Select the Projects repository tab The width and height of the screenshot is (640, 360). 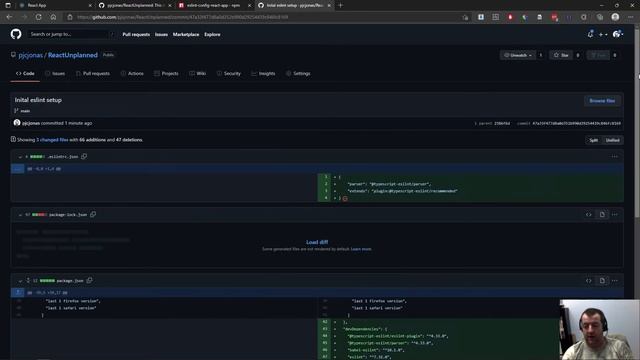(x=166, y=73)
